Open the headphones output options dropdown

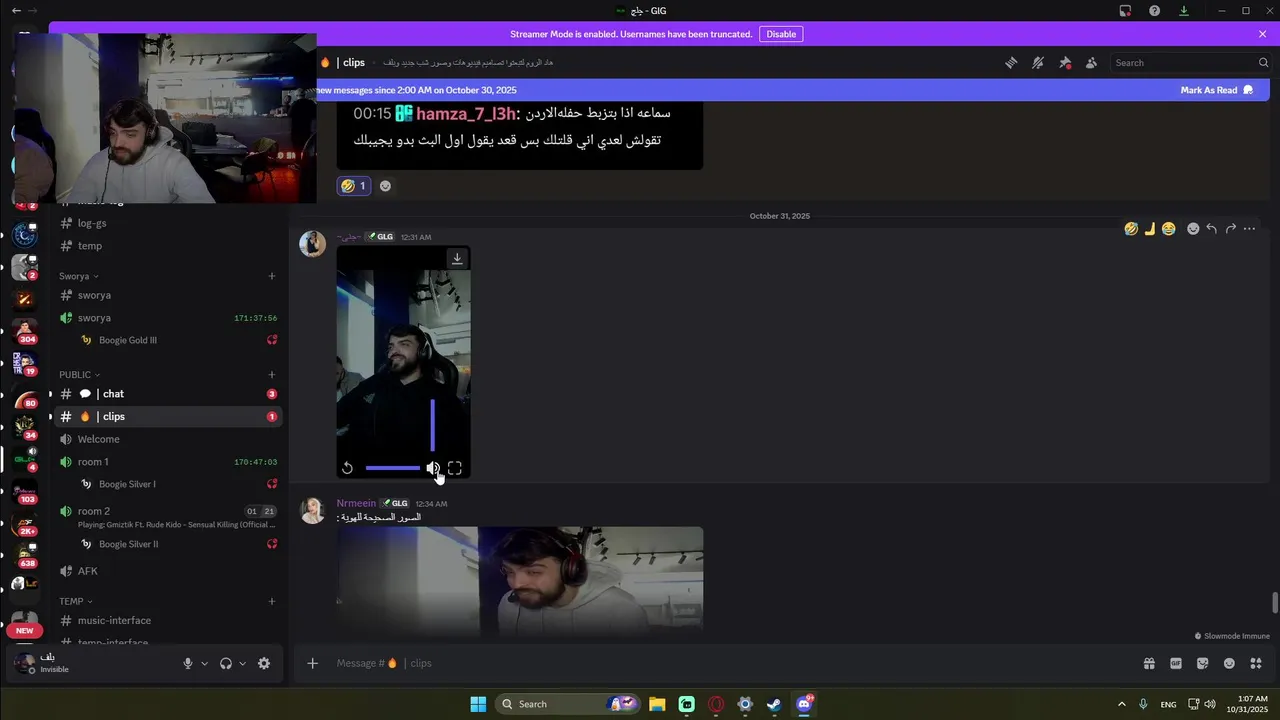[x=242, y=663]
